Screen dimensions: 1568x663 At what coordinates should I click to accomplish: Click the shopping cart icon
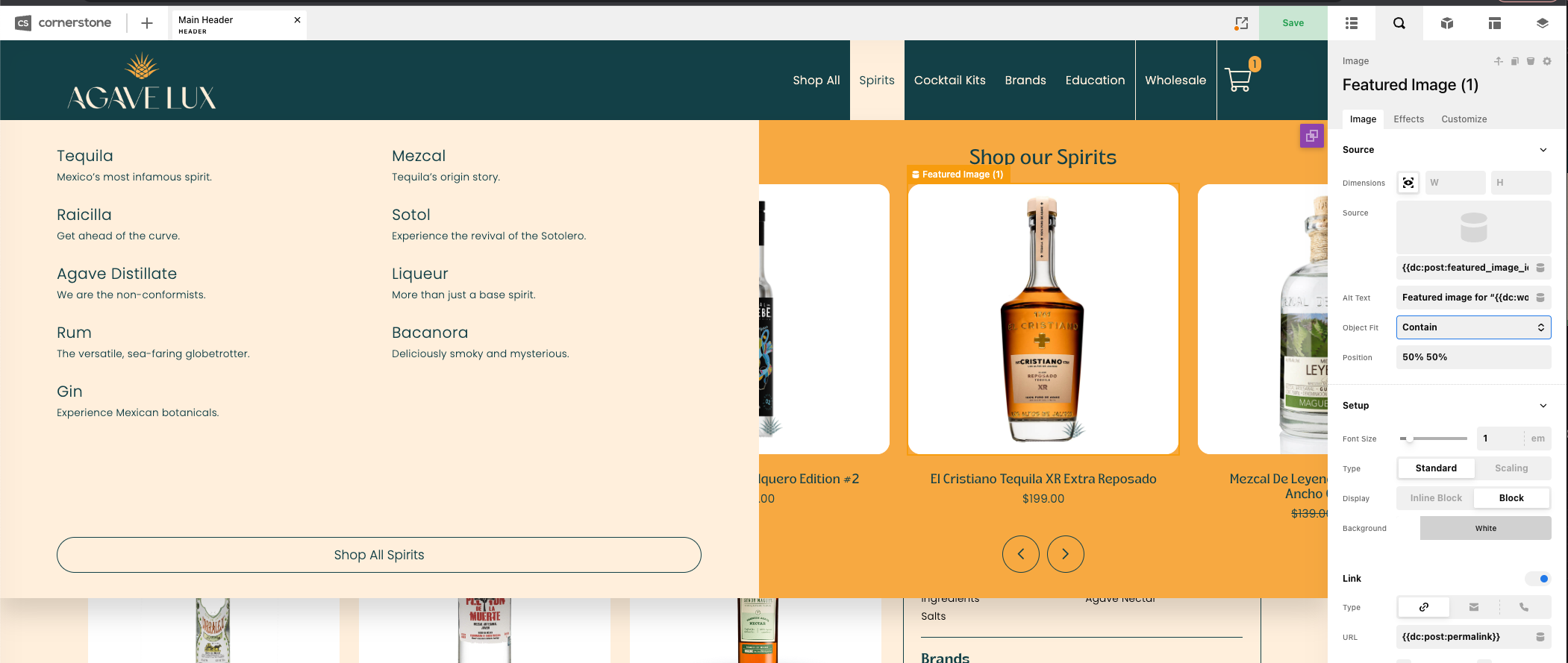click(x=1239, y=80)
